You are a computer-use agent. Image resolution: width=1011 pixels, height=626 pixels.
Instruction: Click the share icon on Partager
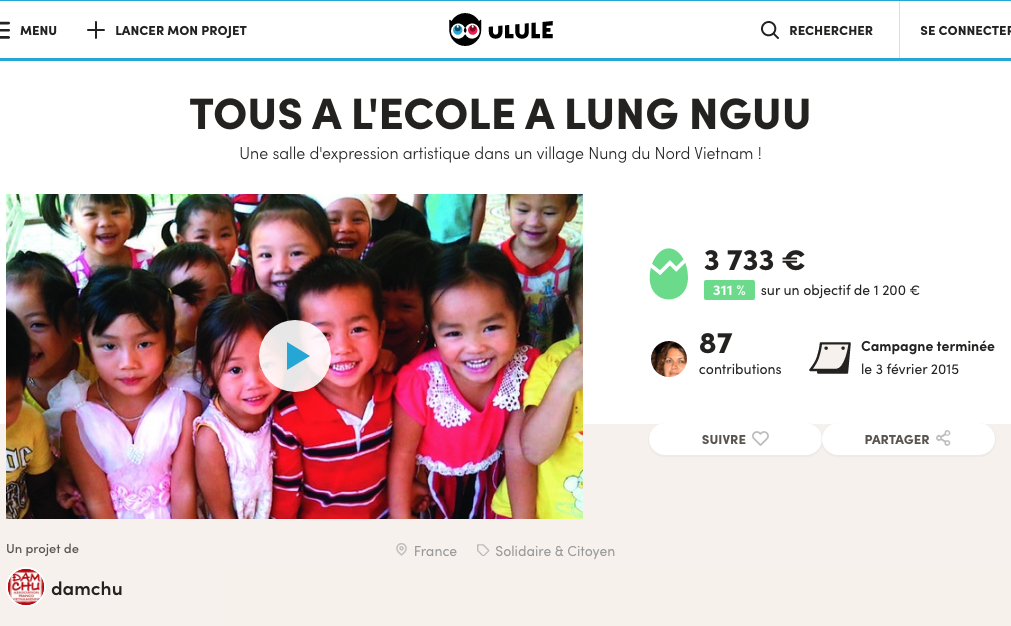tap(943, 438)
